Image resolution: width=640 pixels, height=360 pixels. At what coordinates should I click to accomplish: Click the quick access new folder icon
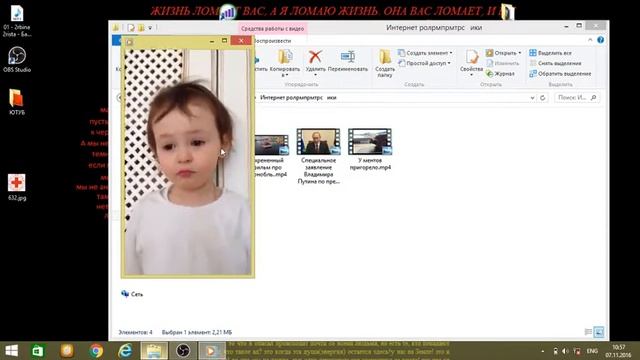tap(141, 28)
